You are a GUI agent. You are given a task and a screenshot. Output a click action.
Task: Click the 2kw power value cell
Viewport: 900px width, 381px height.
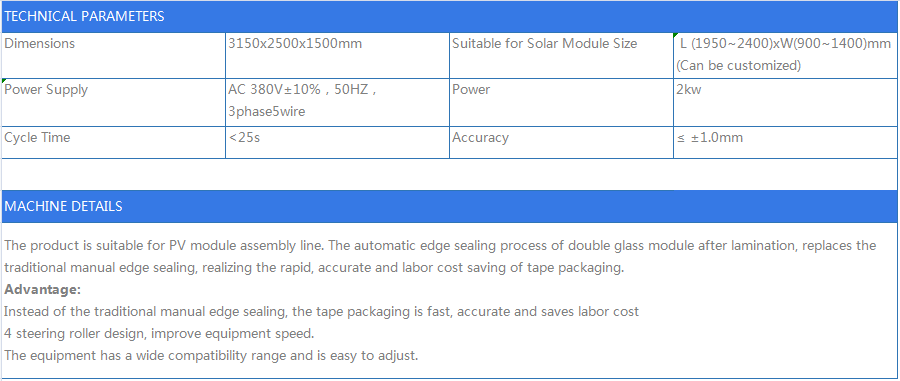[x=785, y=102]
